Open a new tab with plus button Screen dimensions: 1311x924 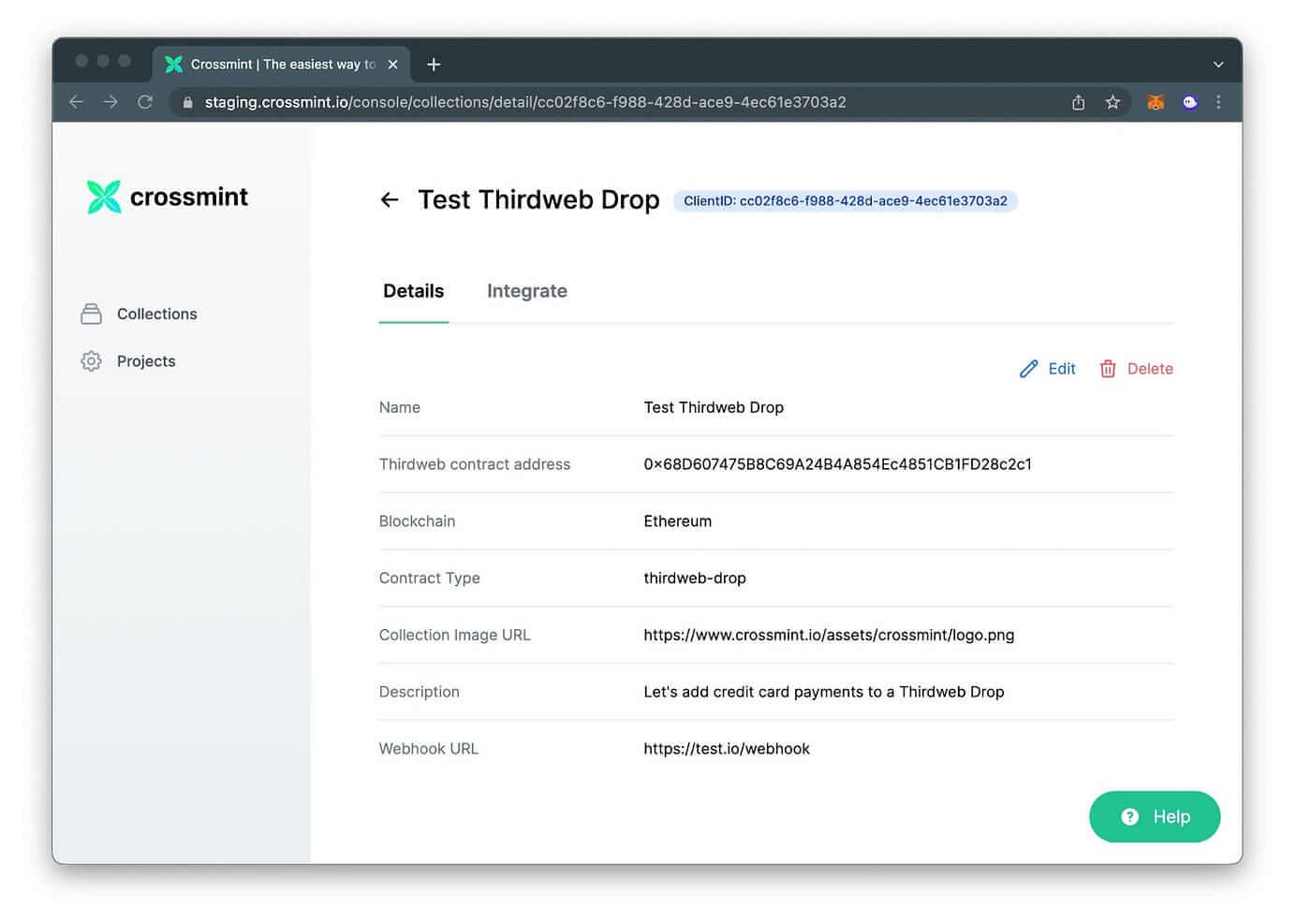pyautogui.click(x=434, y=65)
